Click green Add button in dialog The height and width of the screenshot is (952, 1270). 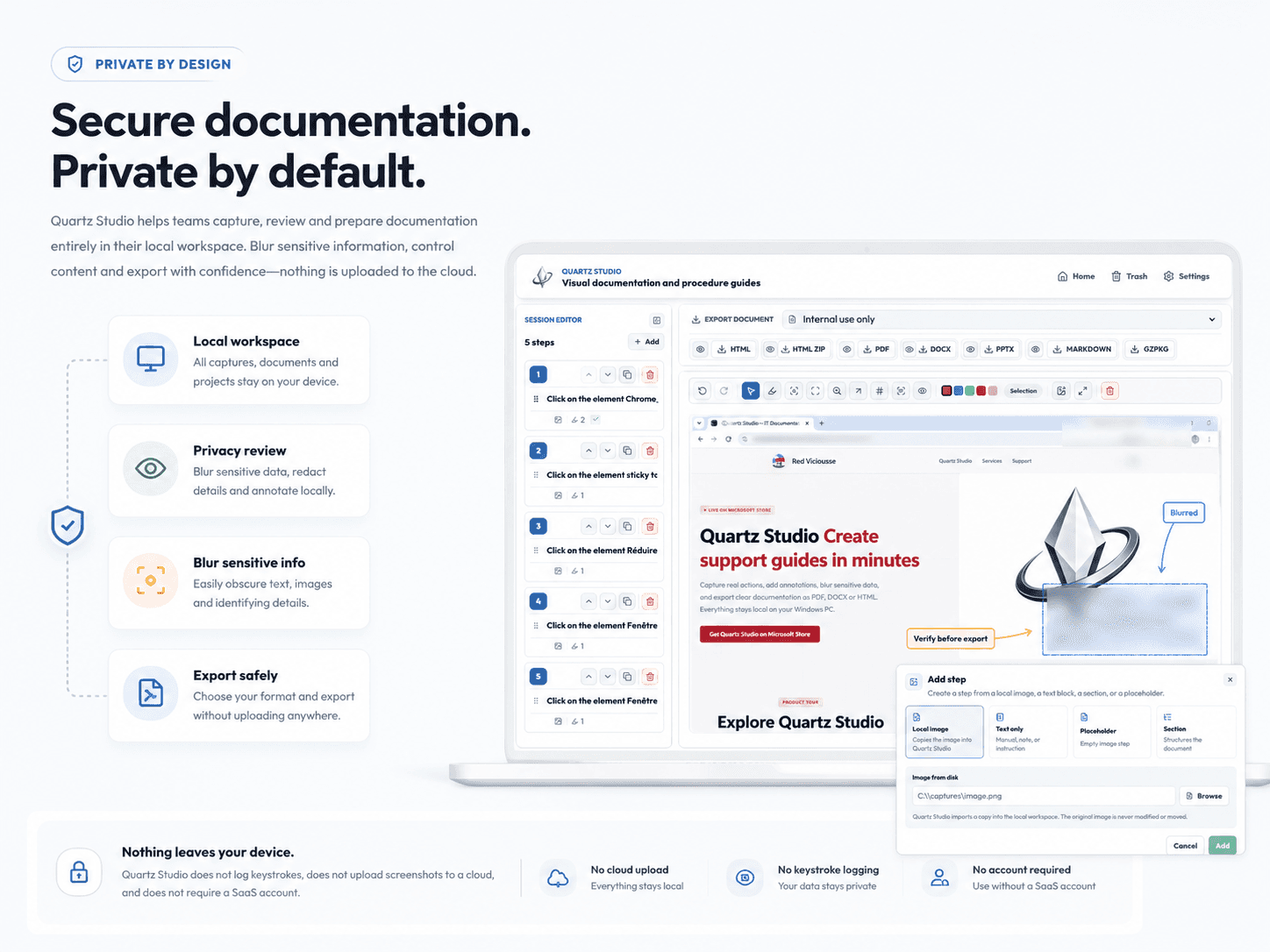[x=1223, y=846]
